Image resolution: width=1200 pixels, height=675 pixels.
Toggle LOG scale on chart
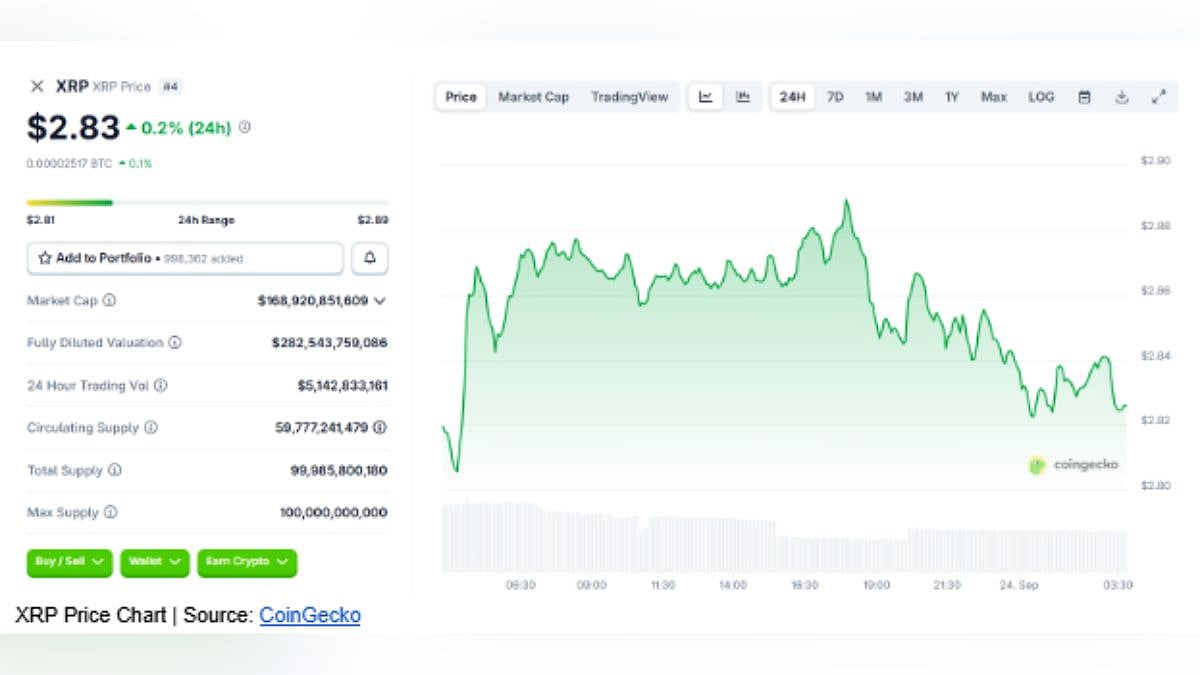[1041, 97]
